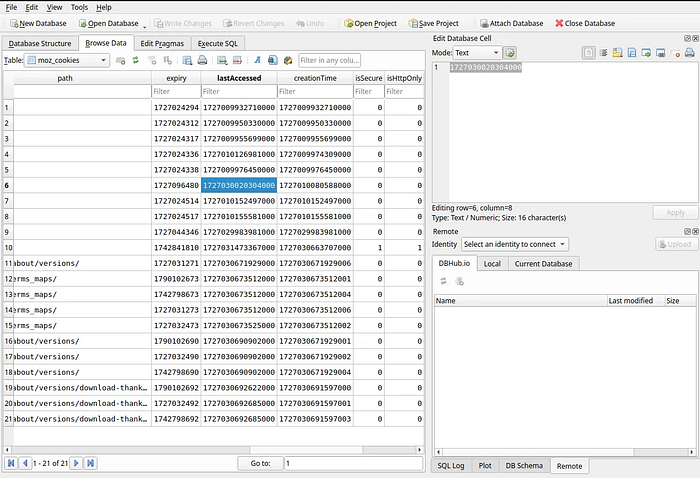The height and width of the screenshot is (478, 700).
Task: Sort by the expiry column header
Action: (176, 78)
